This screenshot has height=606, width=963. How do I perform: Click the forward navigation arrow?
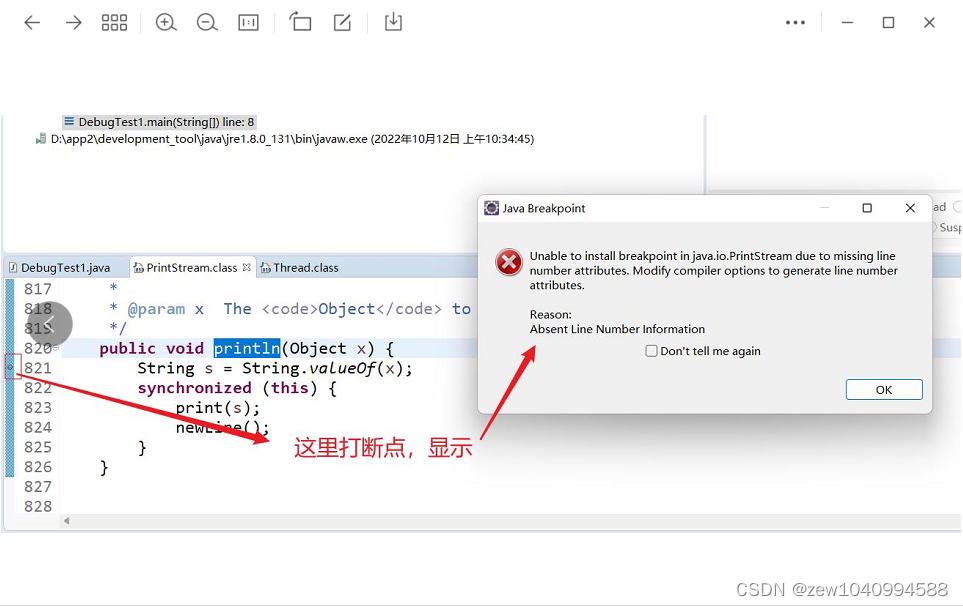(x=72, y=21)
